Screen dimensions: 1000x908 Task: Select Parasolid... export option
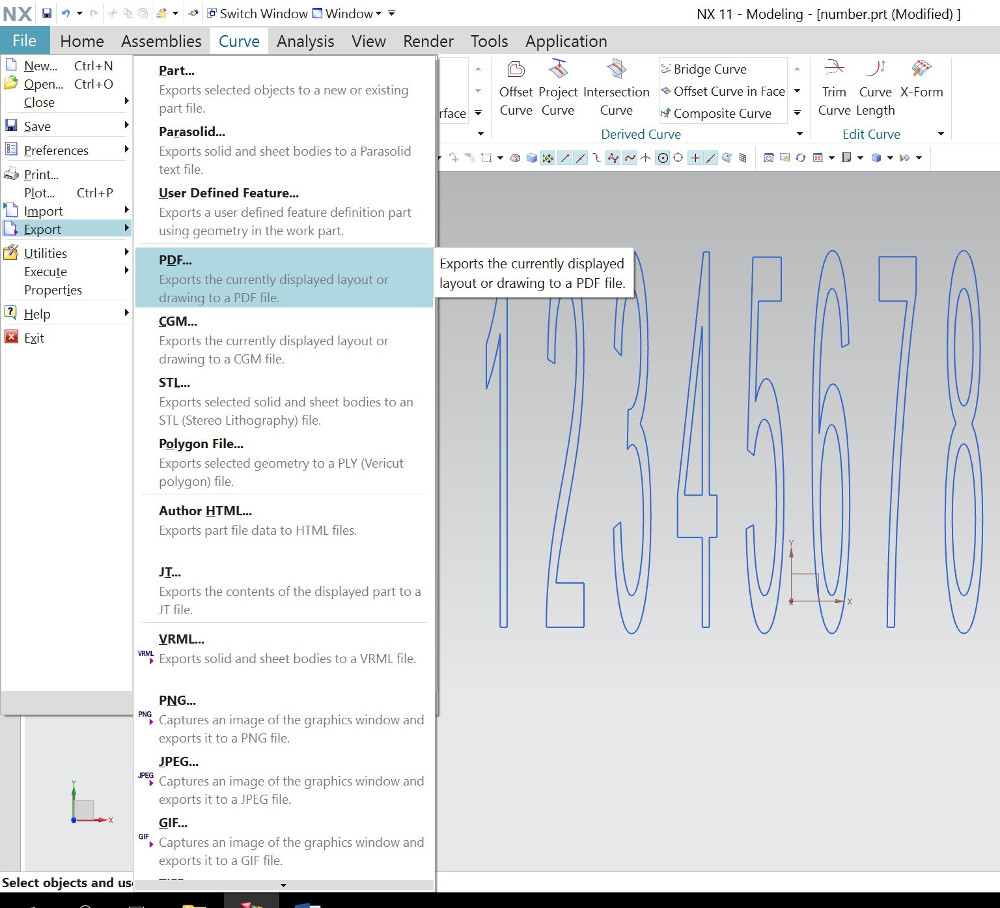[x=284, y=150]
